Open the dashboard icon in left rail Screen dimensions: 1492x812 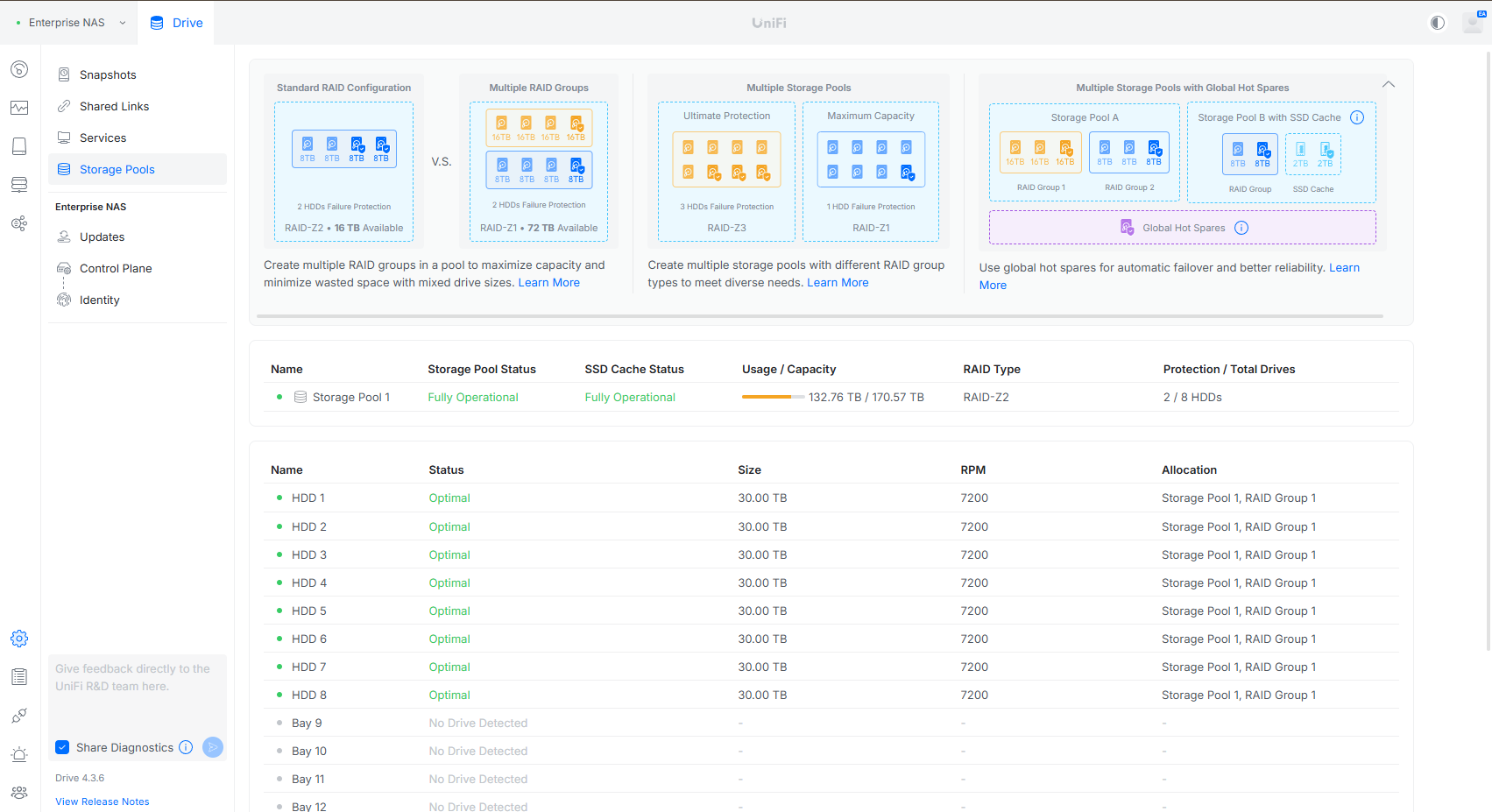pyautogui.click(x=19, y=69)
